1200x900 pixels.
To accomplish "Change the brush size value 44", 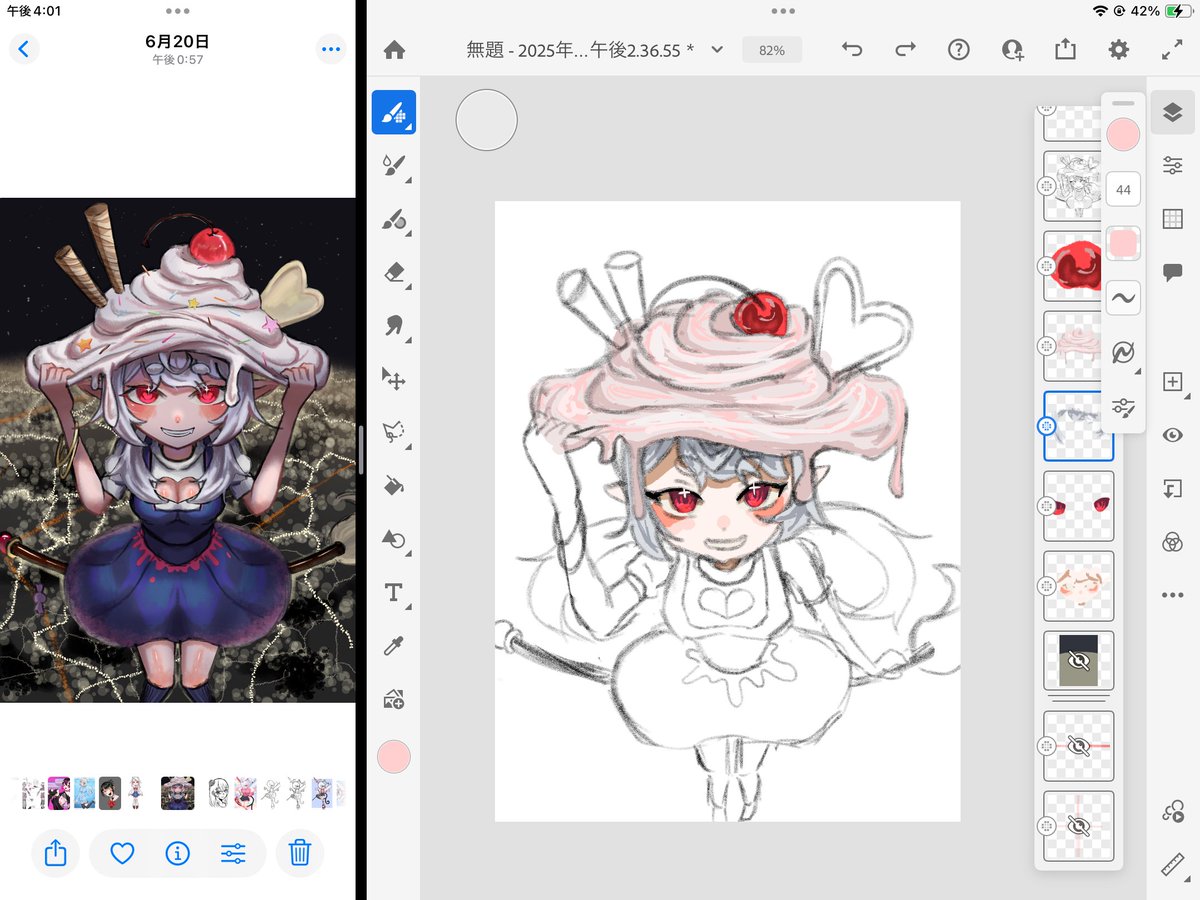I will [1123, 189].
